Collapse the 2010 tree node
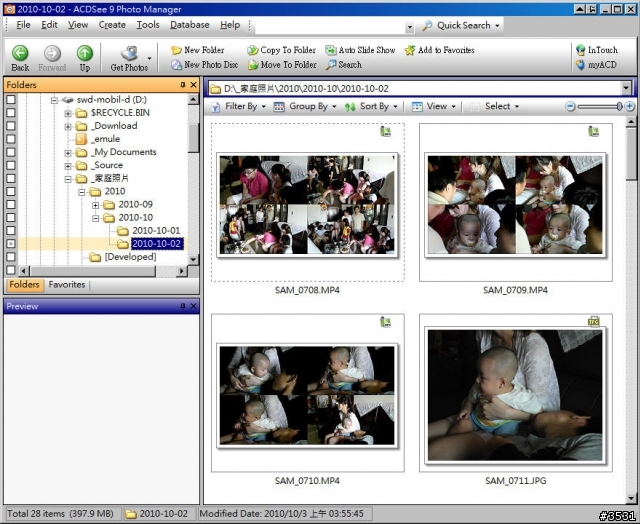Screen dimensions: 640x524 pos(82,192)
